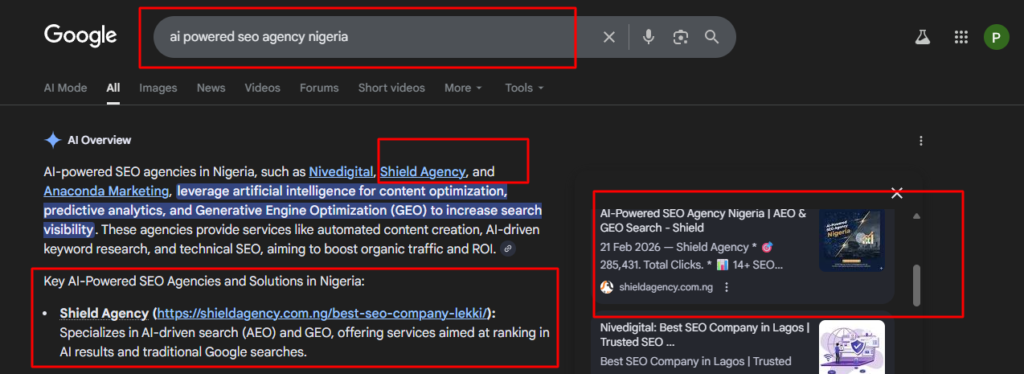
Task: Open AI-Powered SEO Agency Nigeria source card title
Action: click(x=703, y=221)
